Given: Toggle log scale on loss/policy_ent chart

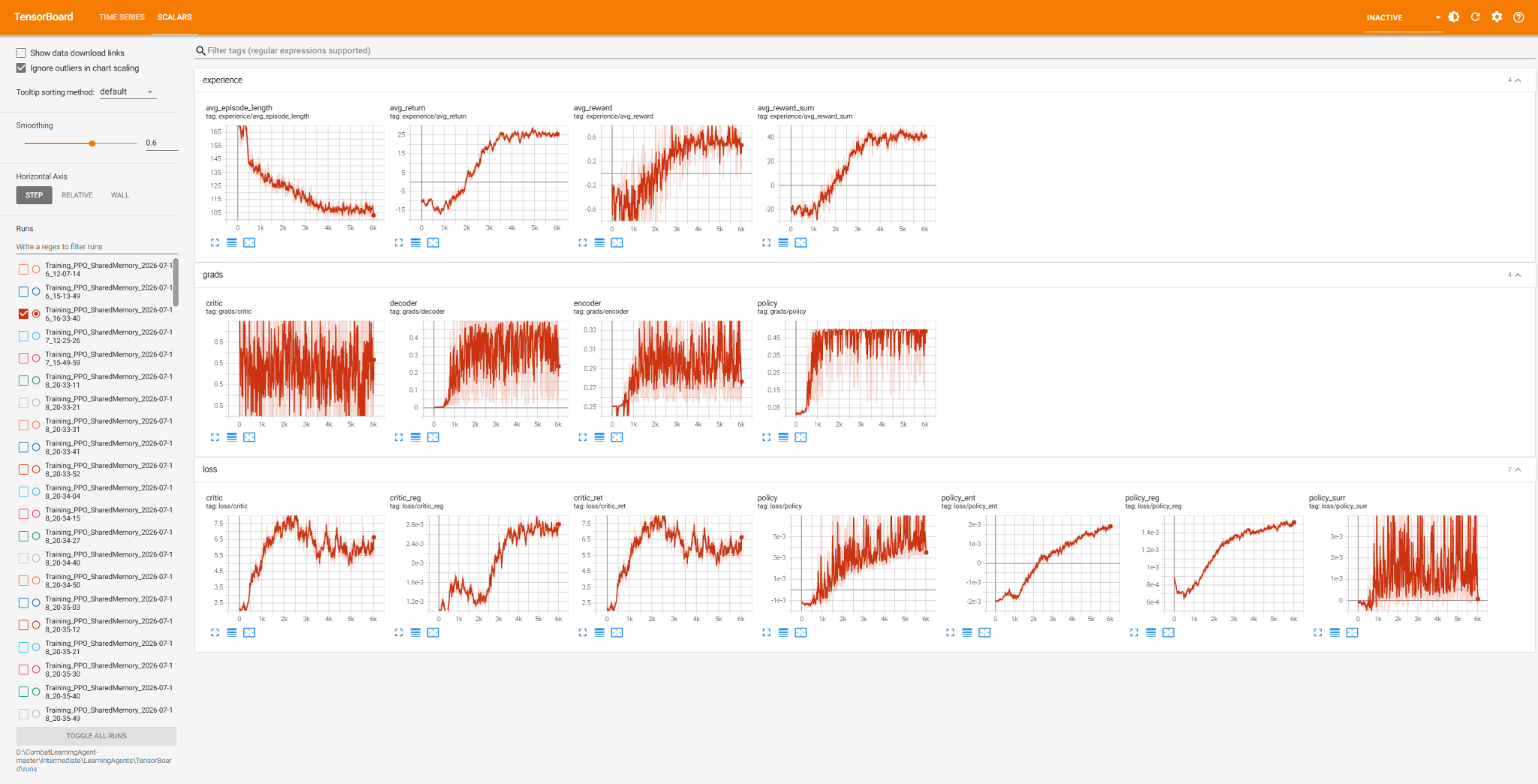Looking at the screenshot, I should coord(967,632).
